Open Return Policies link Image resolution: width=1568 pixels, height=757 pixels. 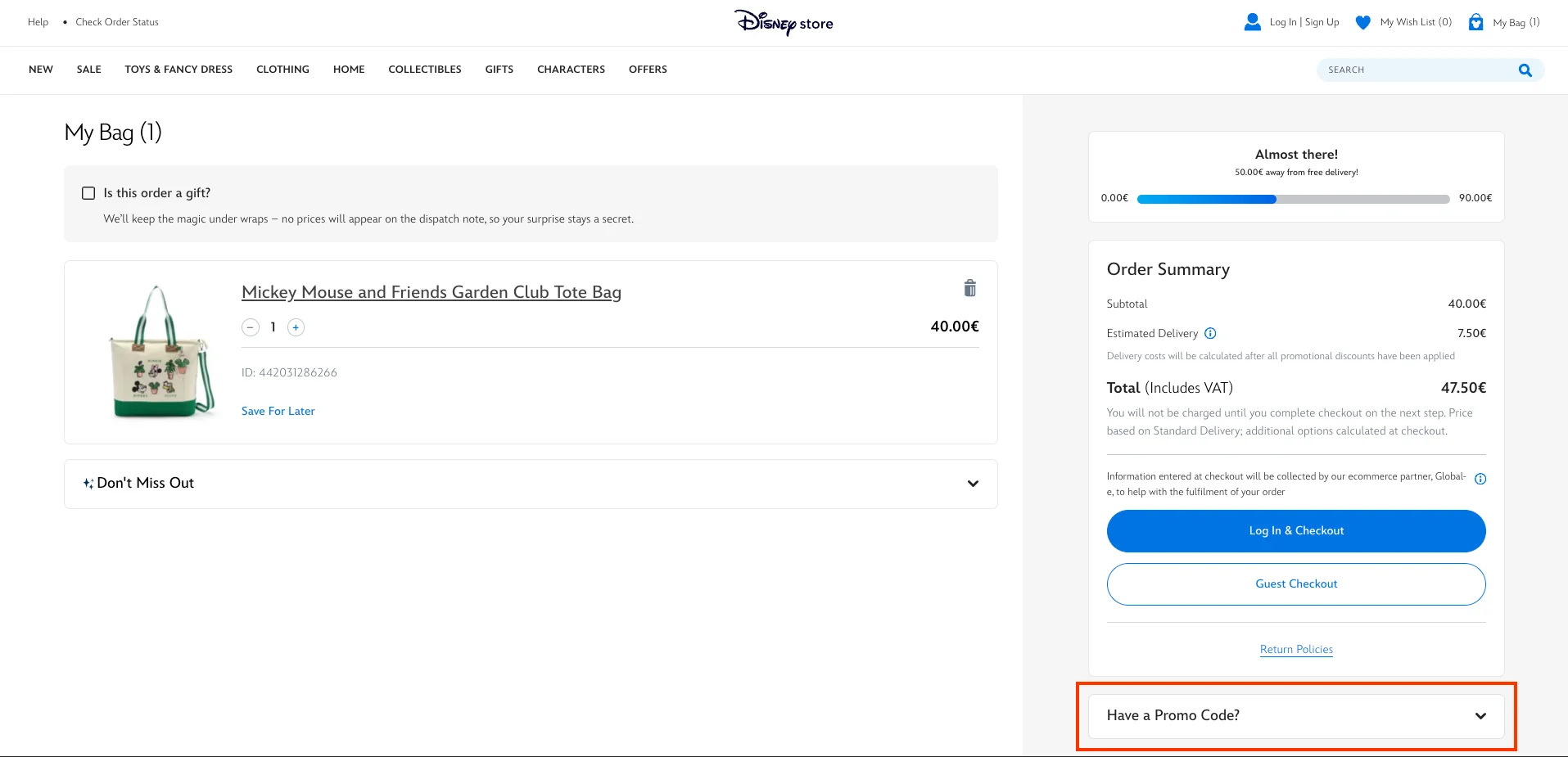[1296, 650]
